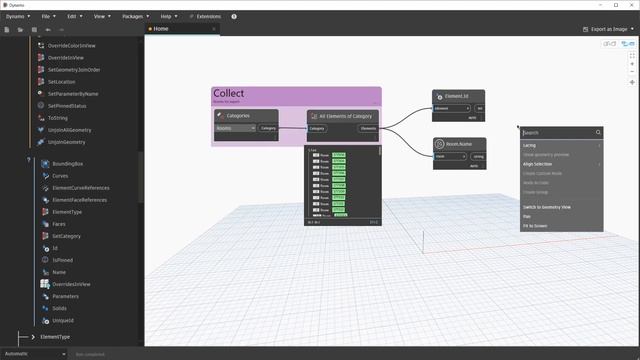This screenshot has width=640, height=360.
Task: Click the New file toolbar icon
Action: tap(7, 30)
